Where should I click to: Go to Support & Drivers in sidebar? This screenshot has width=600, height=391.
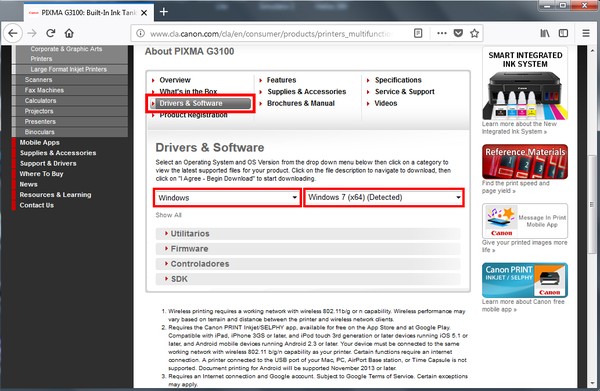point(48,163)
